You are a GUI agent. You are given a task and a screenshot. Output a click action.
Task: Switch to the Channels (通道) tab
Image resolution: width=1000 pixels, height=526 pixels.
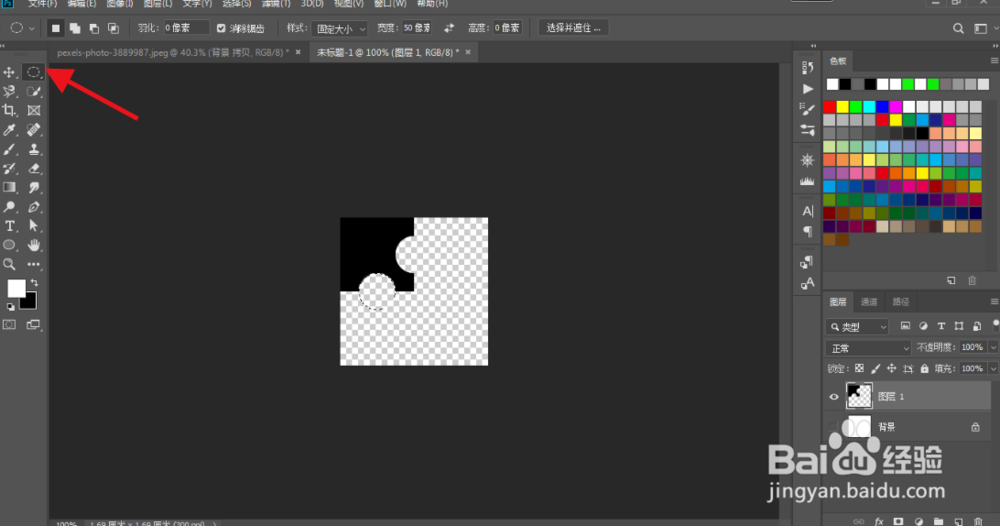tap(869, 302)
